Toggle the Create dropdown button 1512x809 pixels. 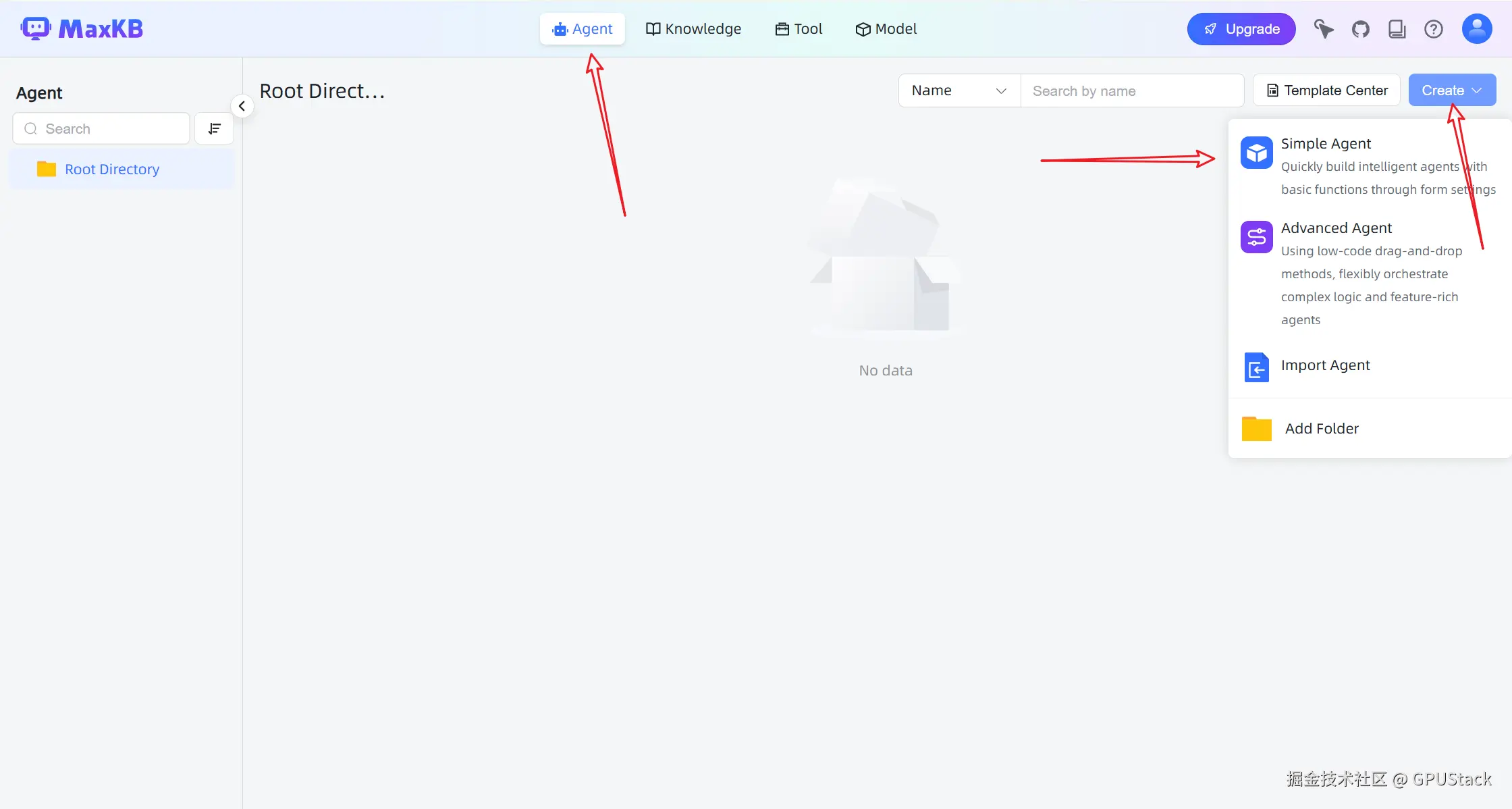(1451, 90)
